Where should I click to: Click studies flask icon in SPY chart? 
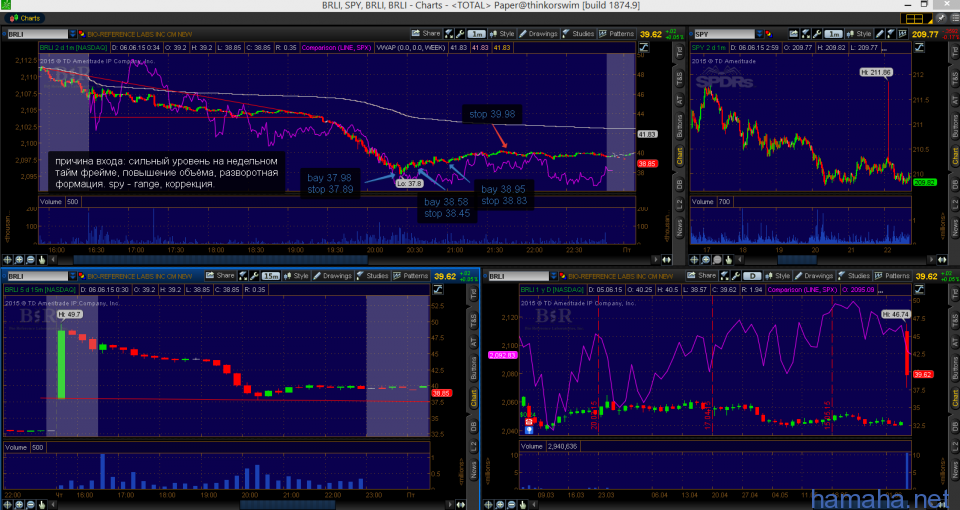point(891,34)
